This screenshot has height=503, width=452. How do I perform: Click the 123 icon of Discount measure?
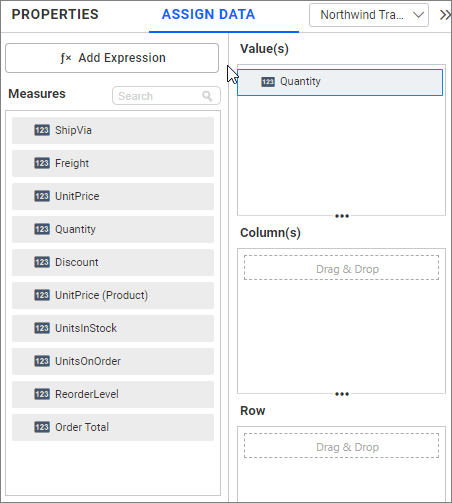[x=42, y=262]
